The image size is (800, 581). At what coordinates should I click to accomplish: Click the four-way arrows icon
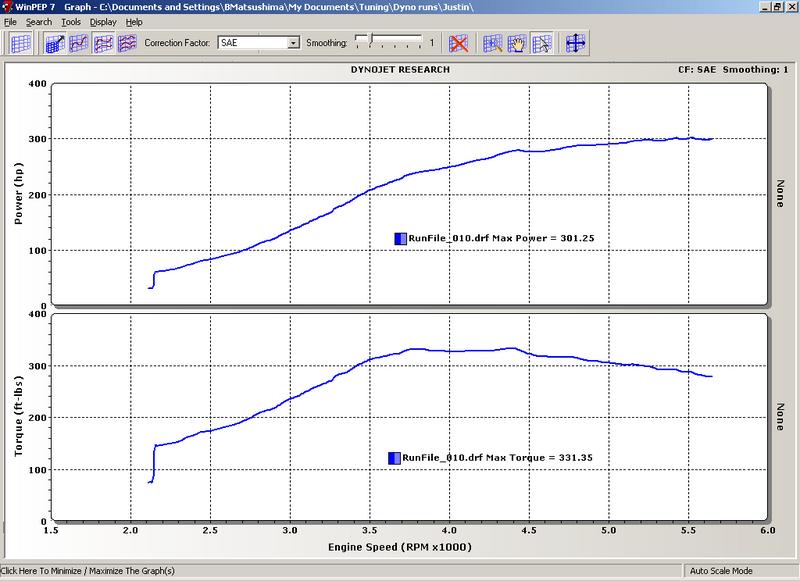pyautogui.click(x=576, y=43)
